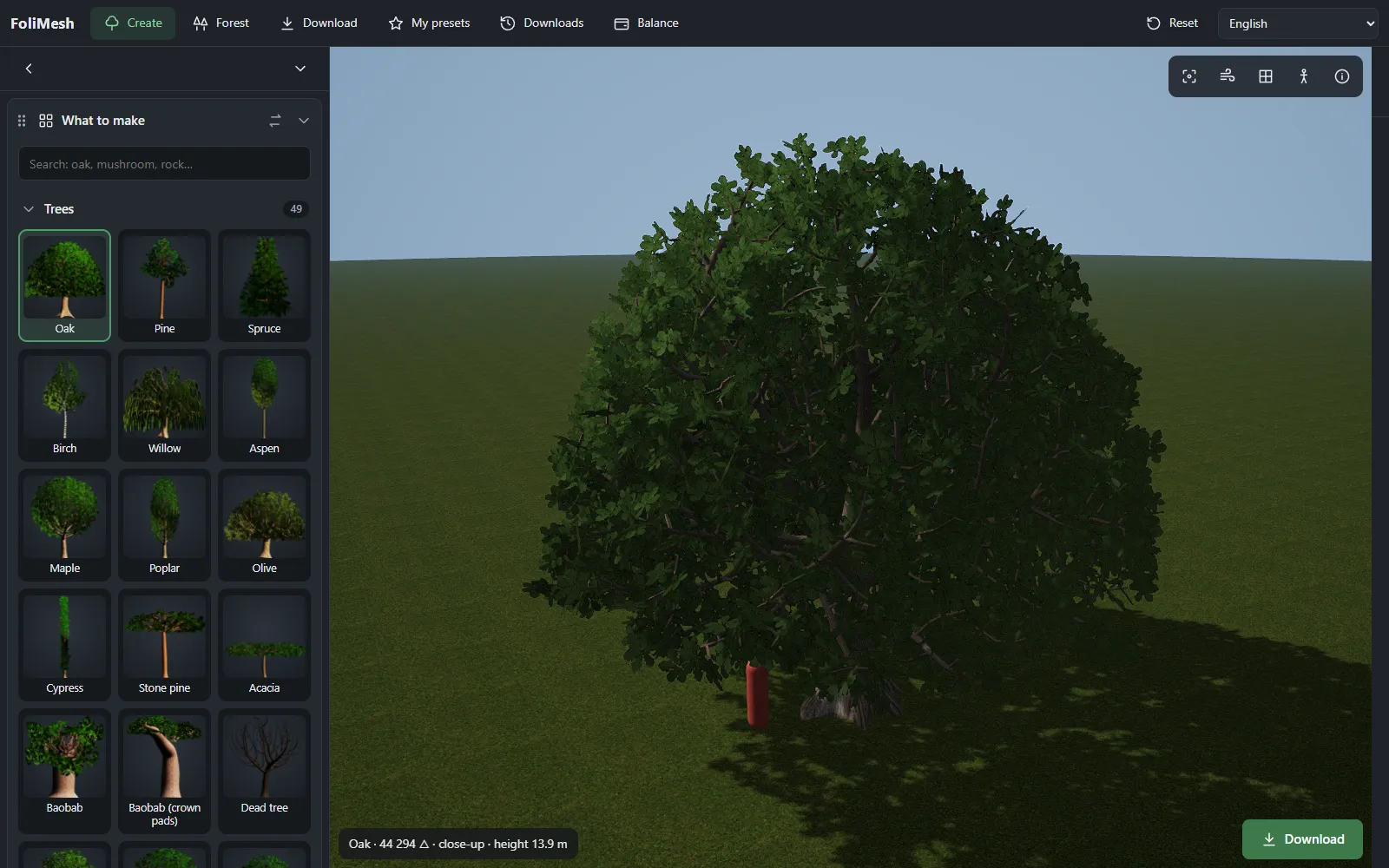Select the Stone pine thumbnail
1389x868 pixels.
point(165,645)
